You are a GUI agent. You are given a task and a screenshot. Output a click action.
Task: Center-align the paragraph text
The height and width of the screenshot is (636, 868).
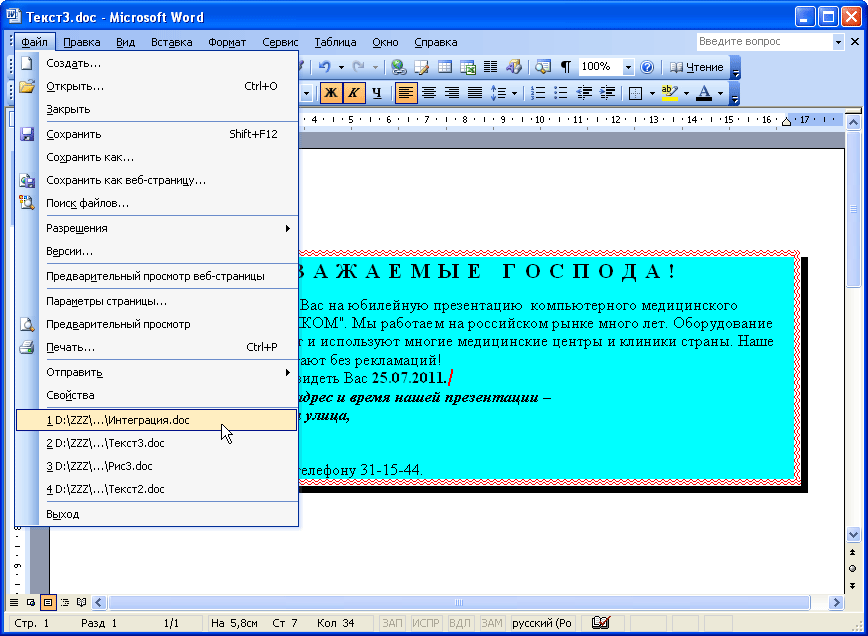428,93
